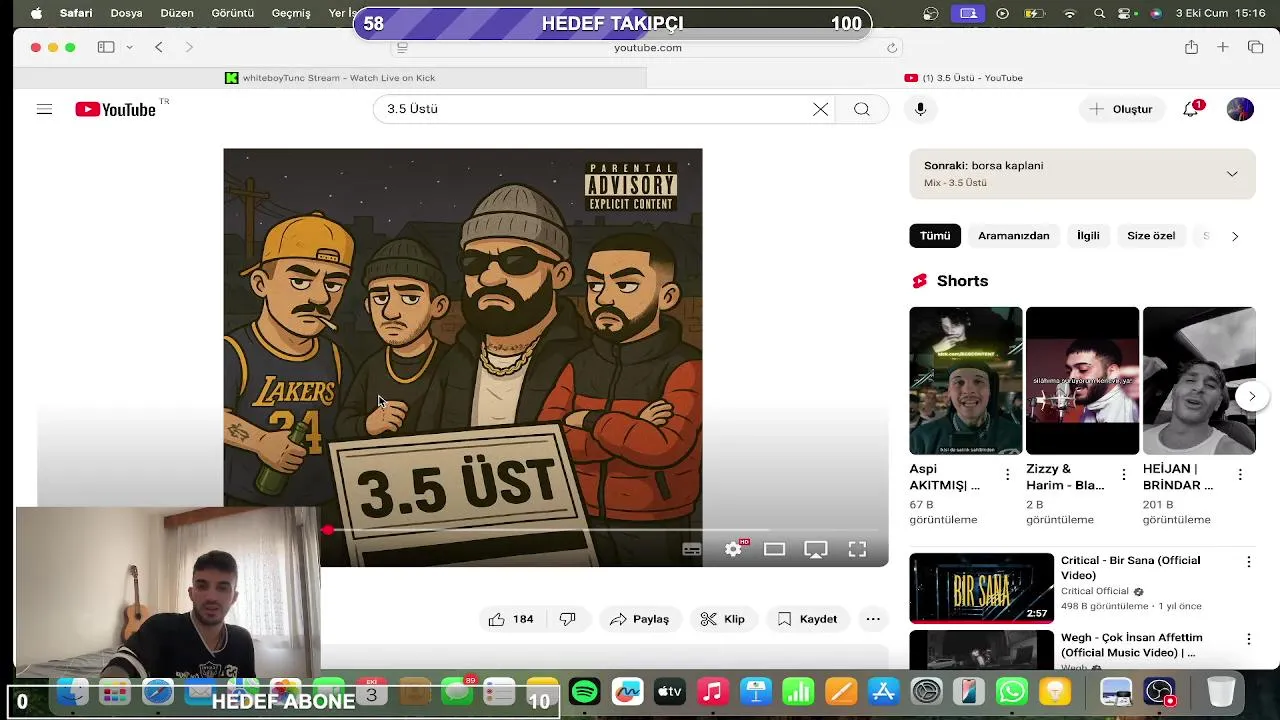This screenshot has height=720, width=1280.
Task: Select the Aramanızdan filter chip
Action: pos(1014,236)
